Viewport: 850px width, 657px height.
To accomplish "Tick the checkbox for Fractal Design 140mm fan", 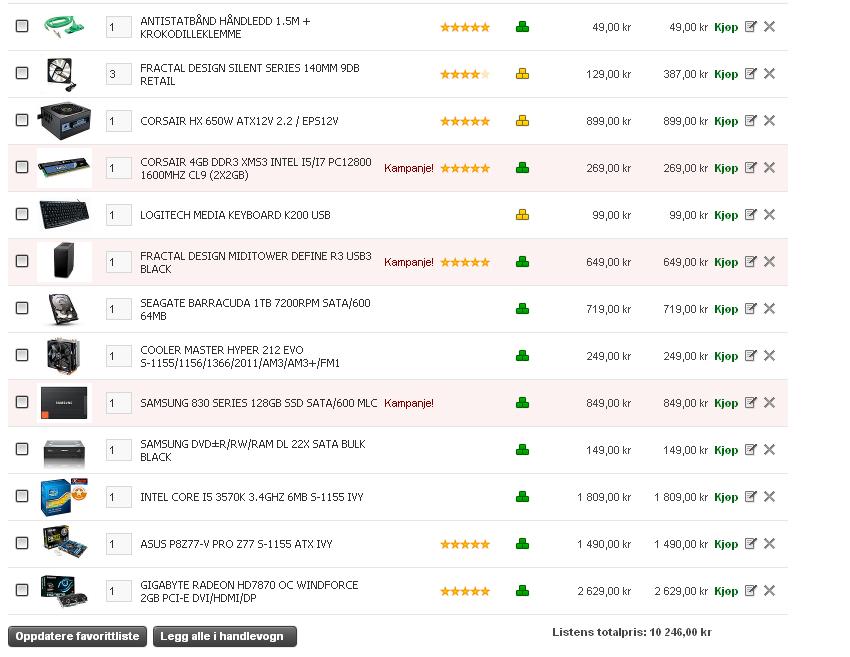I will point(22,73).
